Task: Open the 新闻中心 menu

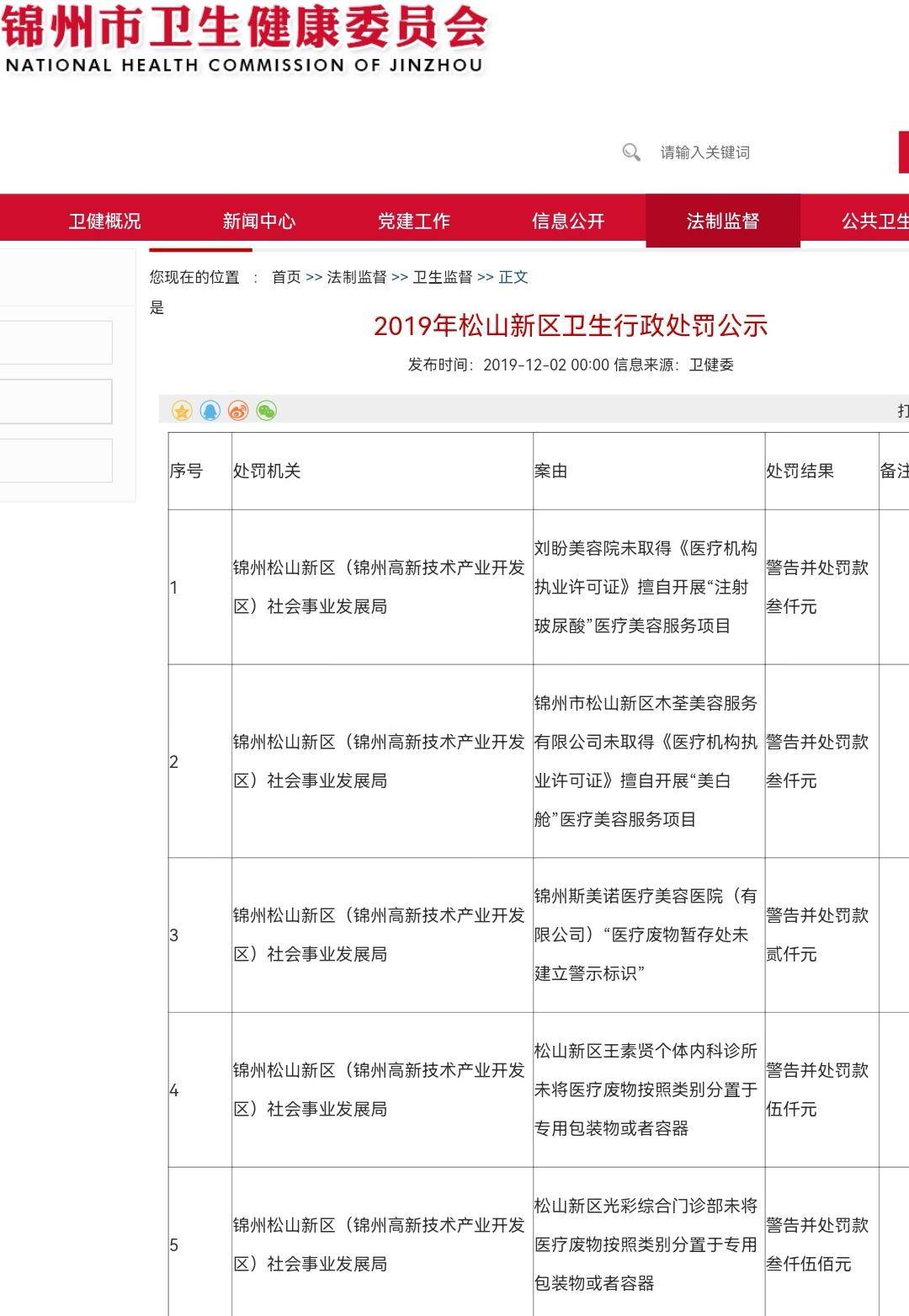Action: 259,221
